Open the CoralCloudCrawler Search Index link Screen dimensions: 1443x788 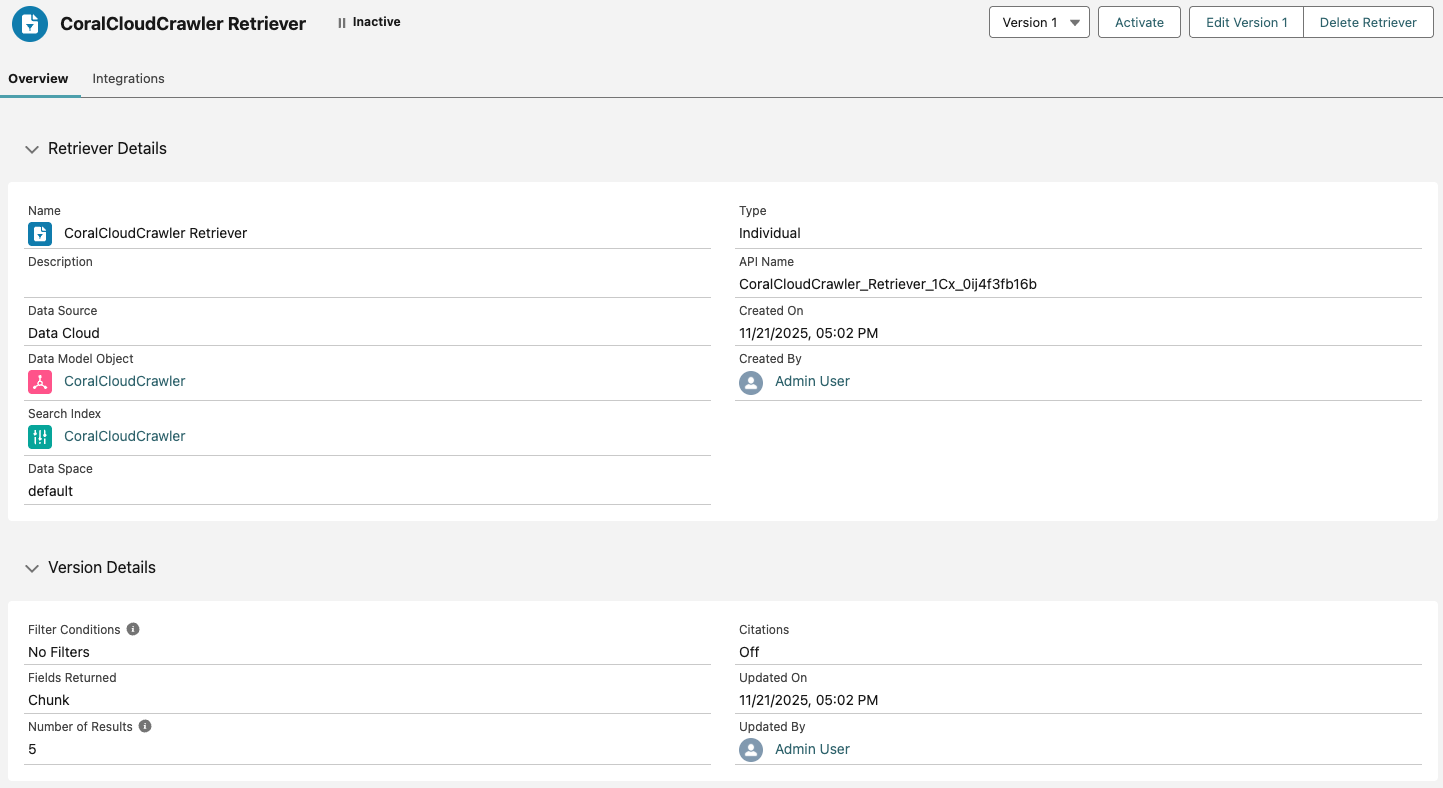coord(125,437)
